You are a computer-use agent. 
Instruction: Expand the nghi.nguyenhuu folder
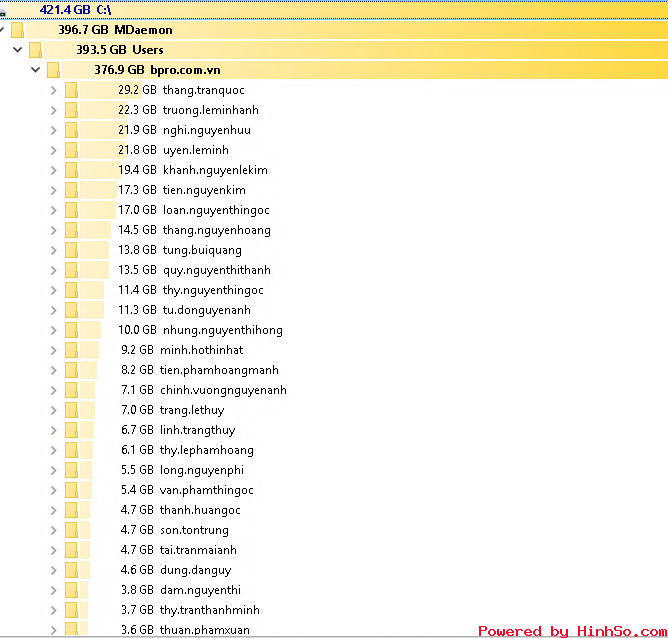coord(53,130)
